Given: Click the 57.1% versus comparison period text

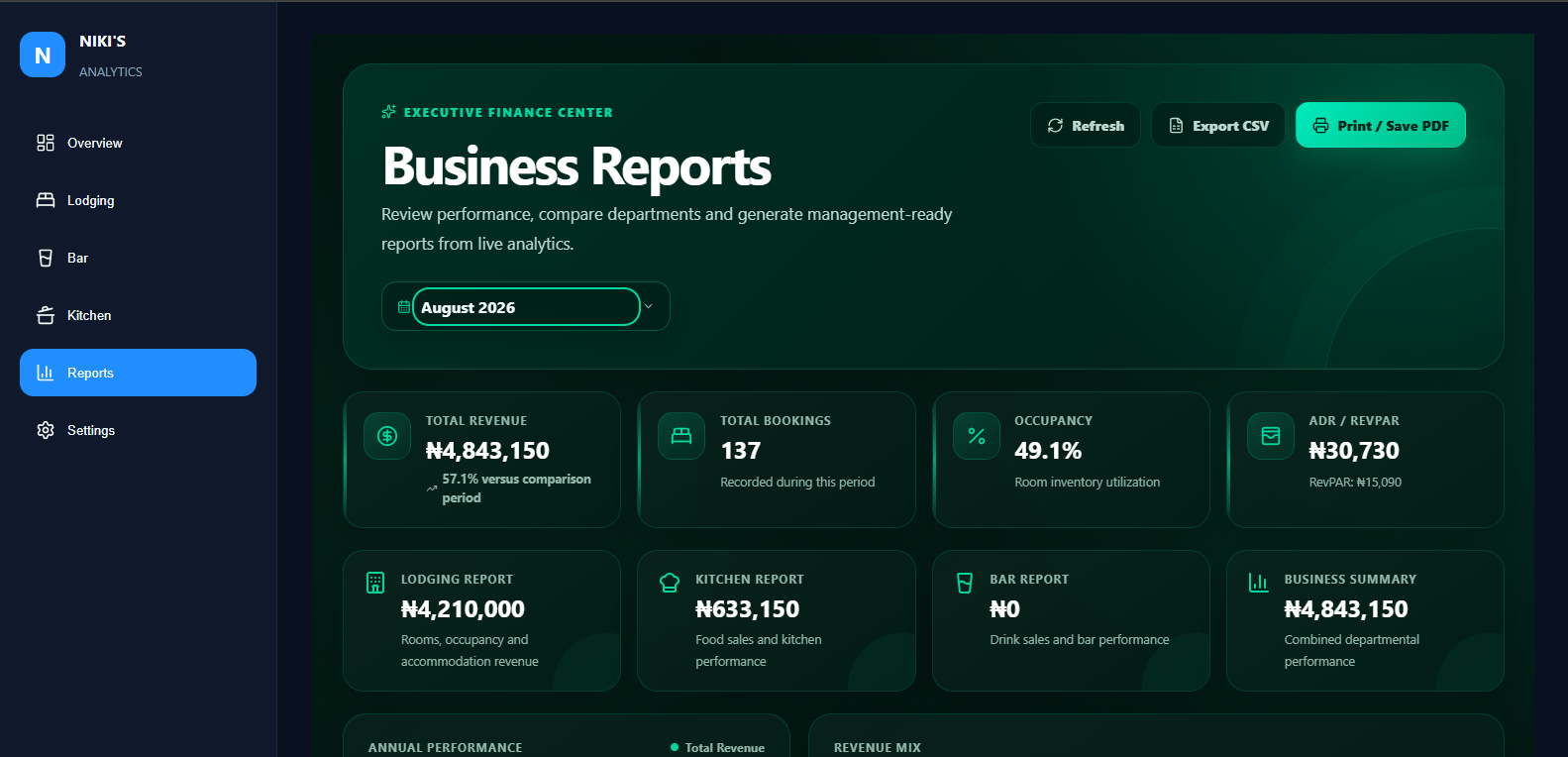Looking at the screenshot, I should 516,488.
